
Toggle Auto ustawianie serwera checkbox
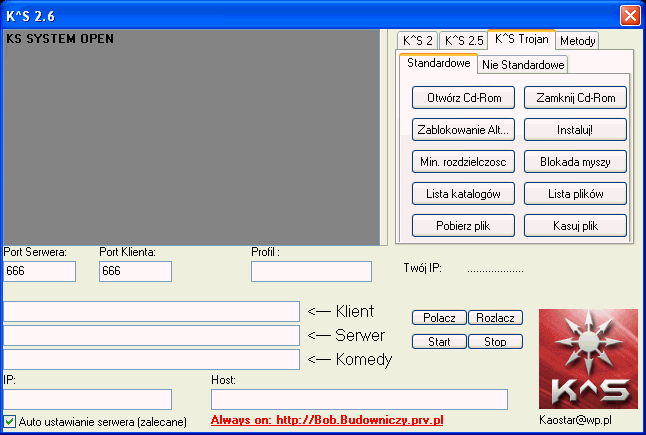[10, 421]
